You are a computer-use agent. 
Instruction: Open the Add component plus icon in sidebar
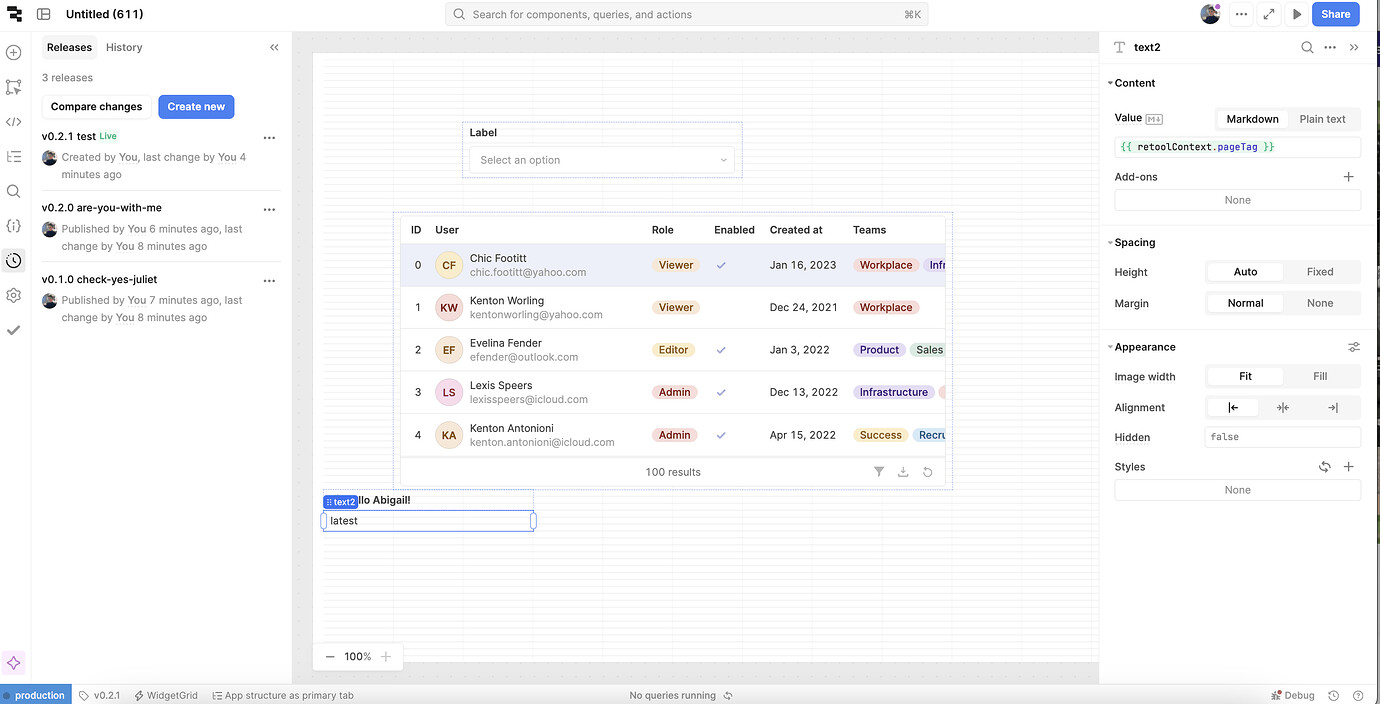pyautogui.click(x=13, y=53)
